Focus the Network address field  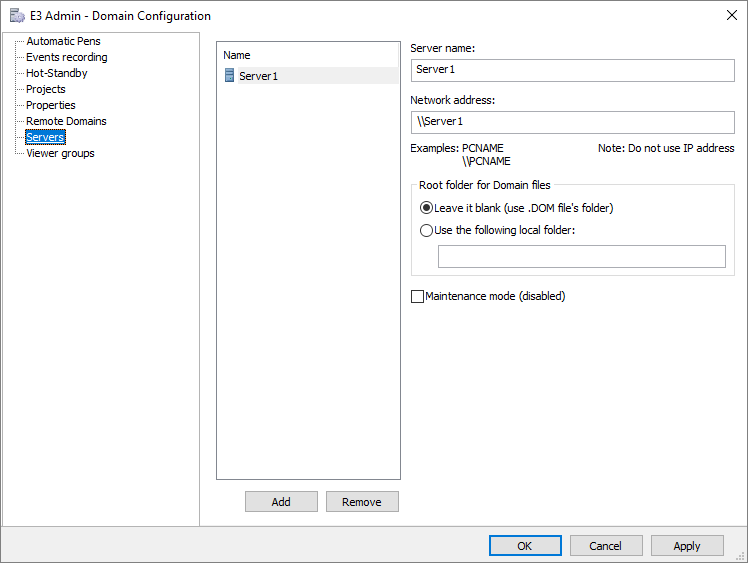tap(572, 122)
